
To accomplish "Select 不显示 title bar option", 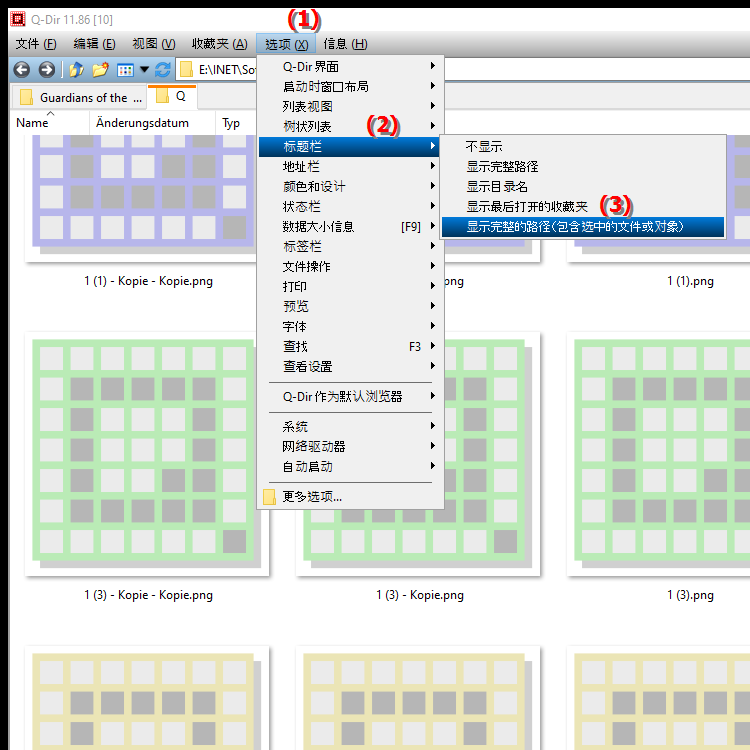I will 583,146.
